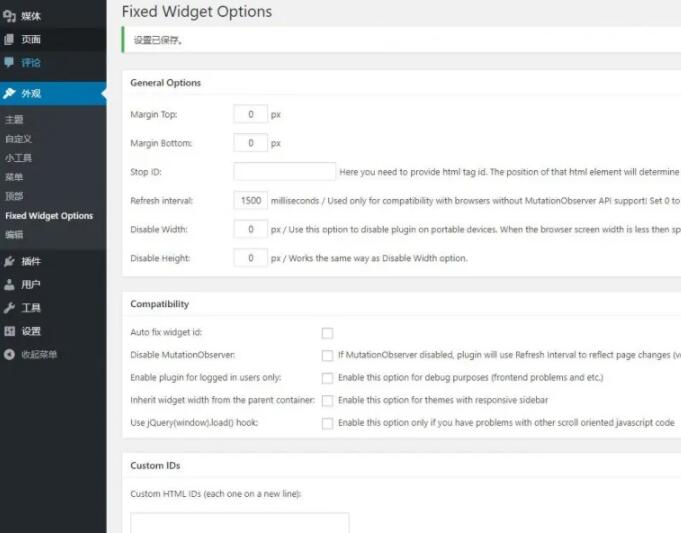
Task: Tick Disable MutationObserver checkbox
Action: click(x=327, y=356)
